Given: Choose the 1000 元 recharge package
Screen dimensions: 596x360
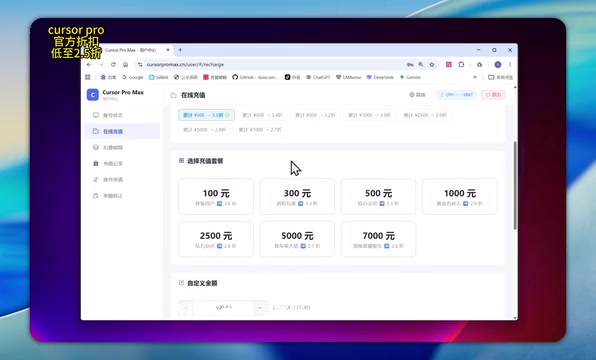Looking at the screenshot, I should (x=460, y=197).
